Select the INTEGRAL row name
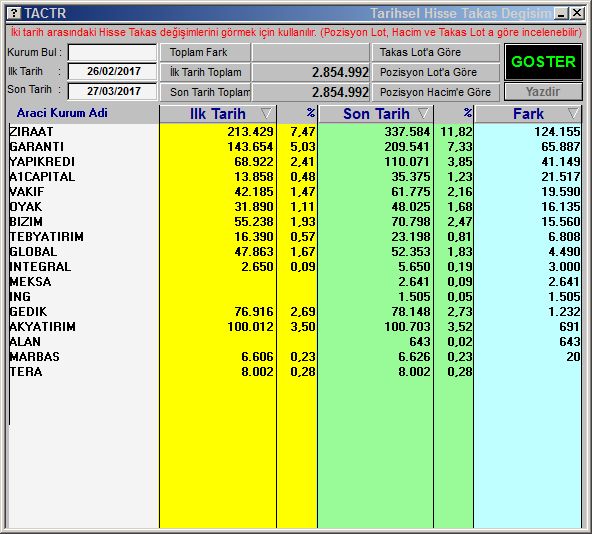 [40, 267]
